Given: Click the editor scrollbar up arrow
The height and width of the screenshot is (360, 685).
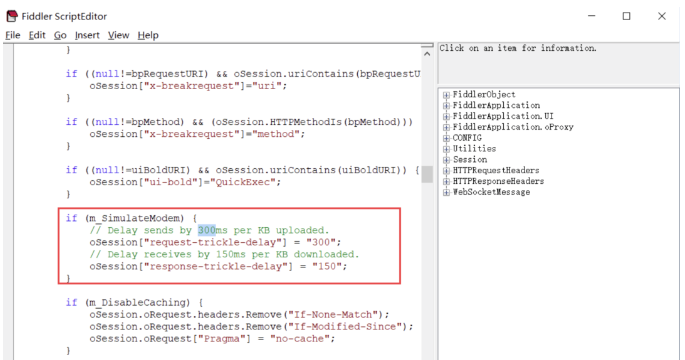Looking at the screenshot, I should click(427, 53).
